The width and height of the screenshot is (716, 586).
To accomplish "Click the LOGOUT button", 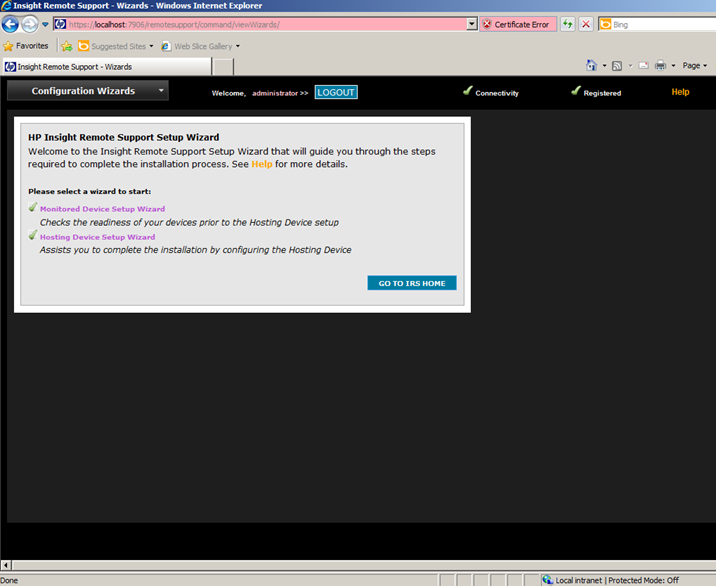I will click(x=336, y=92).
